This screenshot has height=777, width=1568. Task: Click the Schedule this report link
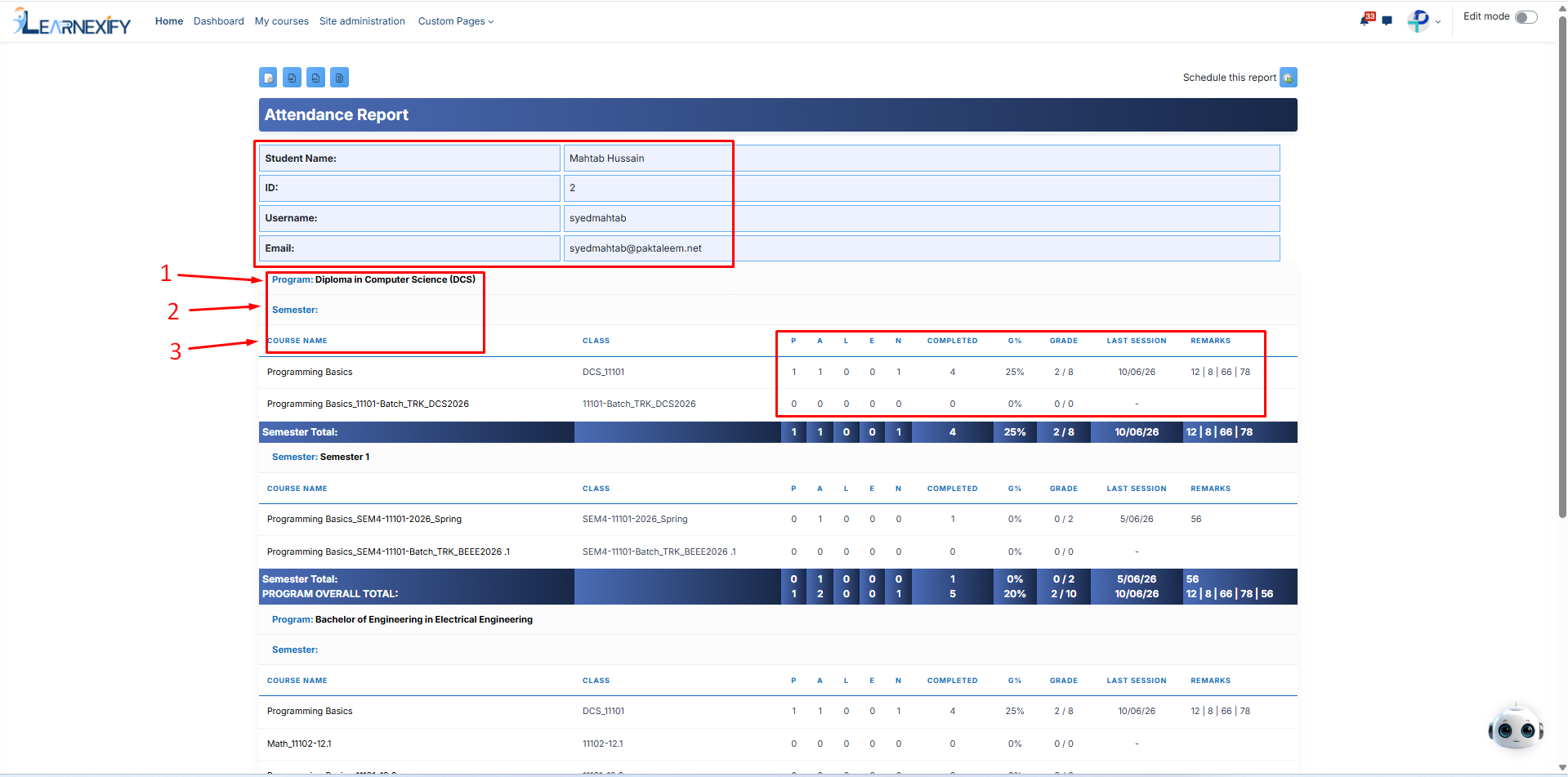pos(1229,78)
